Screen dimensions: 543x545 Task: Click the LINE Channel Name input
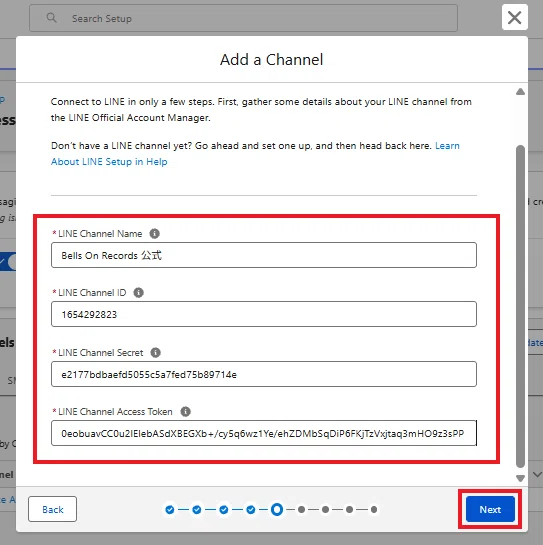tap(264, 255)
